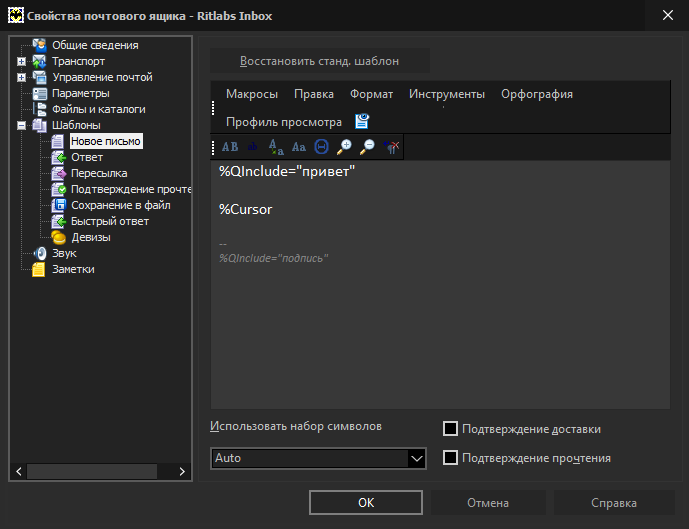
Task: Enable Подтверждение доставки checkbox
Action: tap(450, 429)
